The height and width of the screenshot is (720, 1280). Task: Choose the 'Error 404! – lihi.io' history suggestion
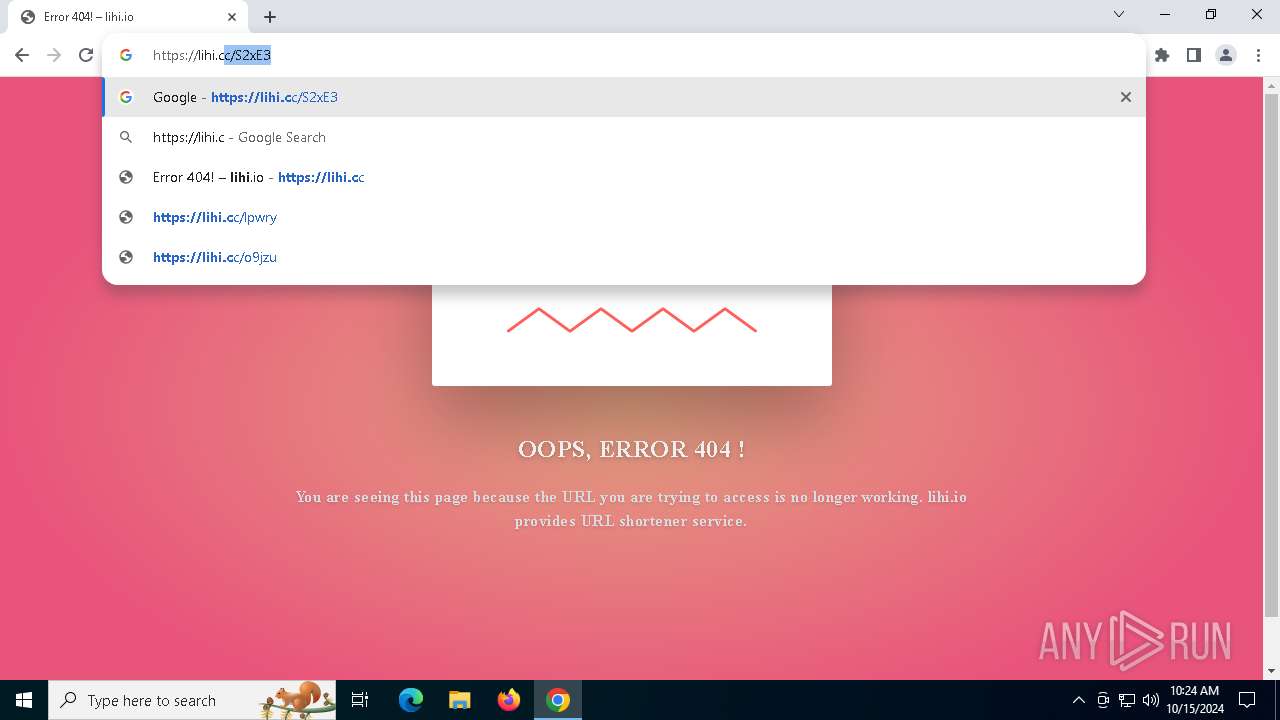(x=624, y=177)
